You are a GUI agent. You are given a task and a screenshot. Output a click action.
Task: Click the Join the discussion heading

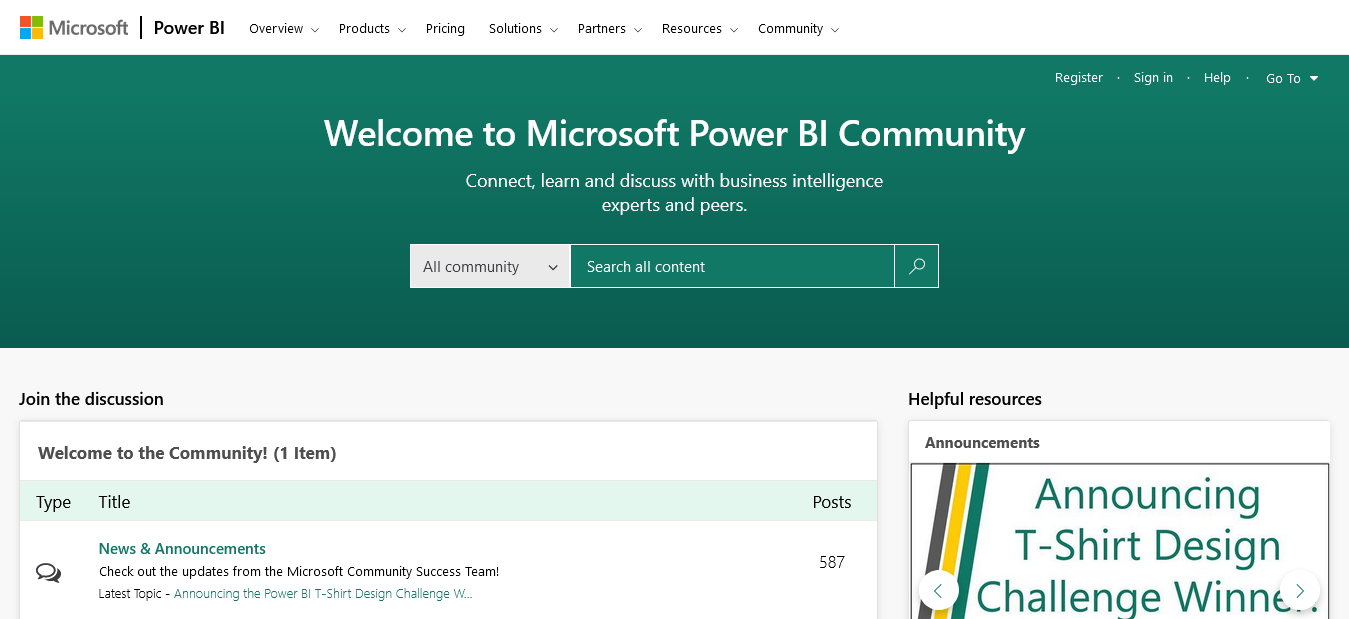tap(91, 399)
